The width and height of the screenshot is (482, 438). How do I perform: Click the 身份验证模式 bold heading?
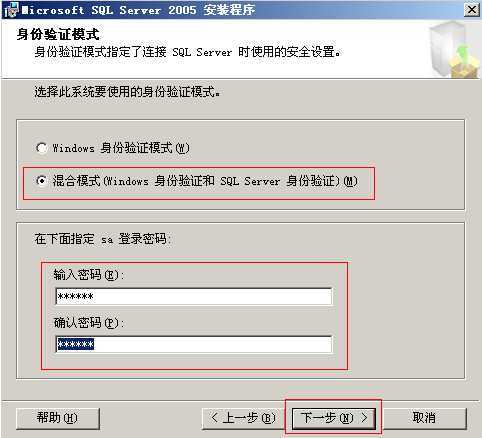pos(58,34)
